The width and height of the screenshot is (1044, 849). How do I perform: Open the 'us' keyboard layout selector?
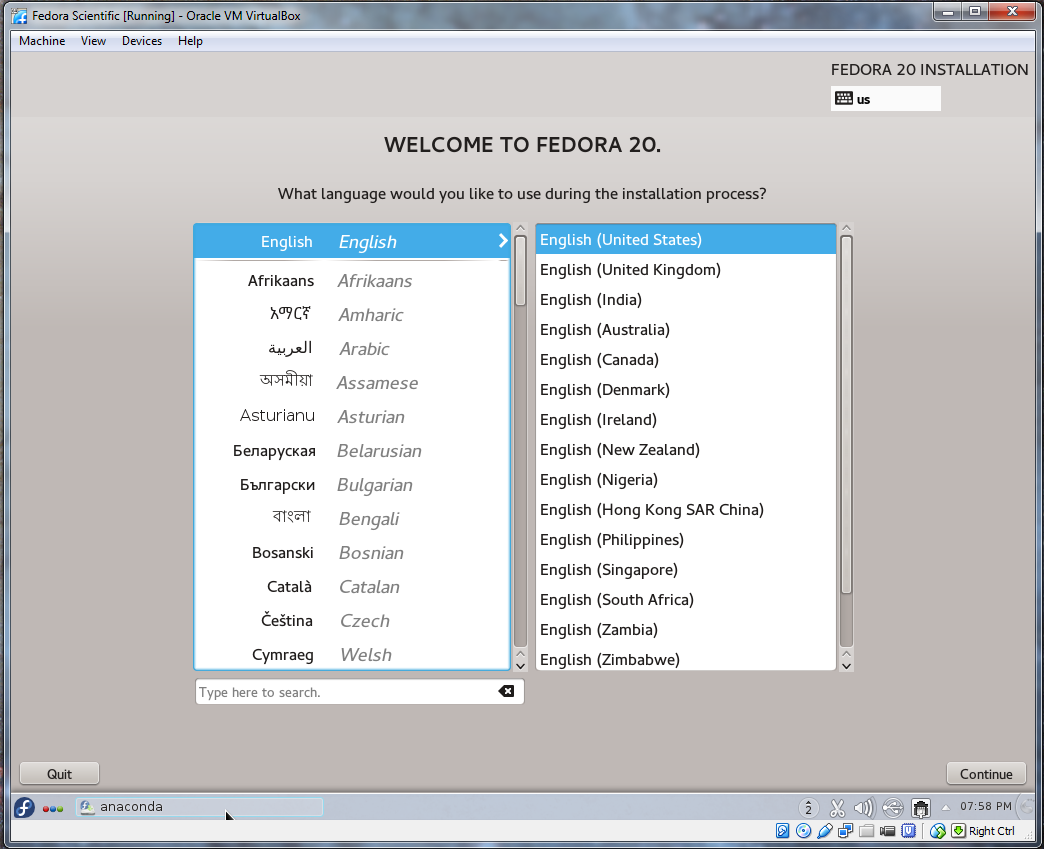coord(885,99)
